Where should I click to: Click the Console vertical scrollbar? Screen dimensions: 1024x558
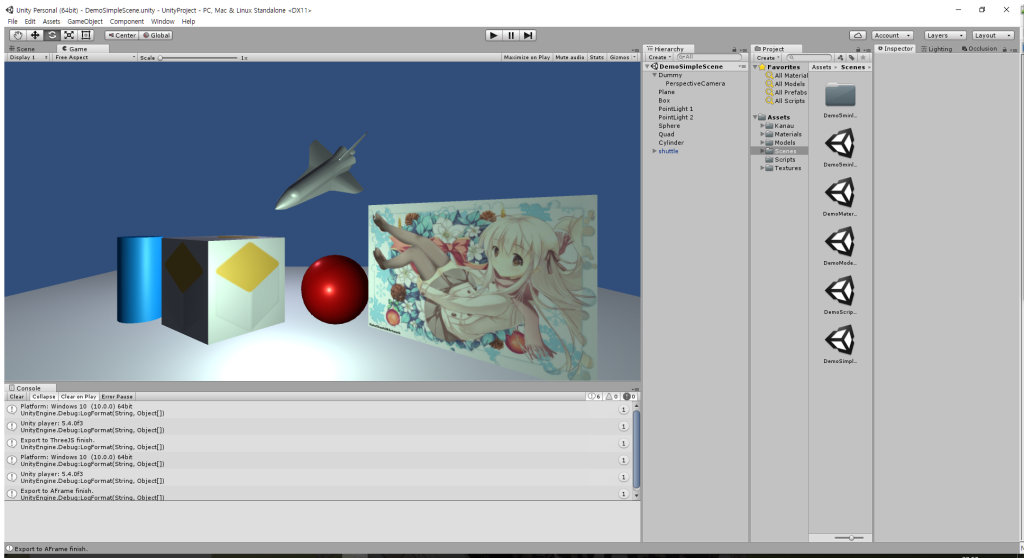[x=636, y=451]
